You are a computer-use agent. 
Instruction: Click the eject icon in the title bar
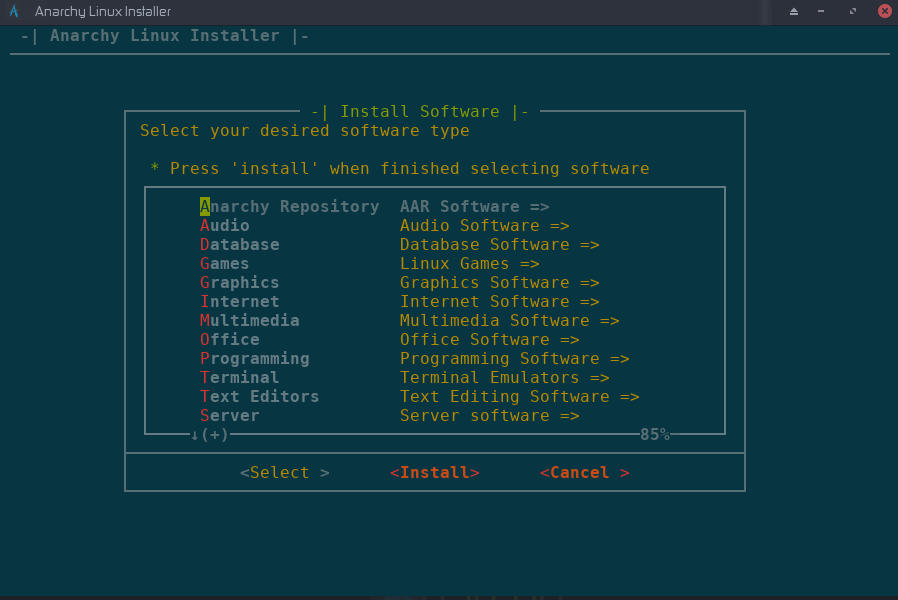tap(795, 10)
